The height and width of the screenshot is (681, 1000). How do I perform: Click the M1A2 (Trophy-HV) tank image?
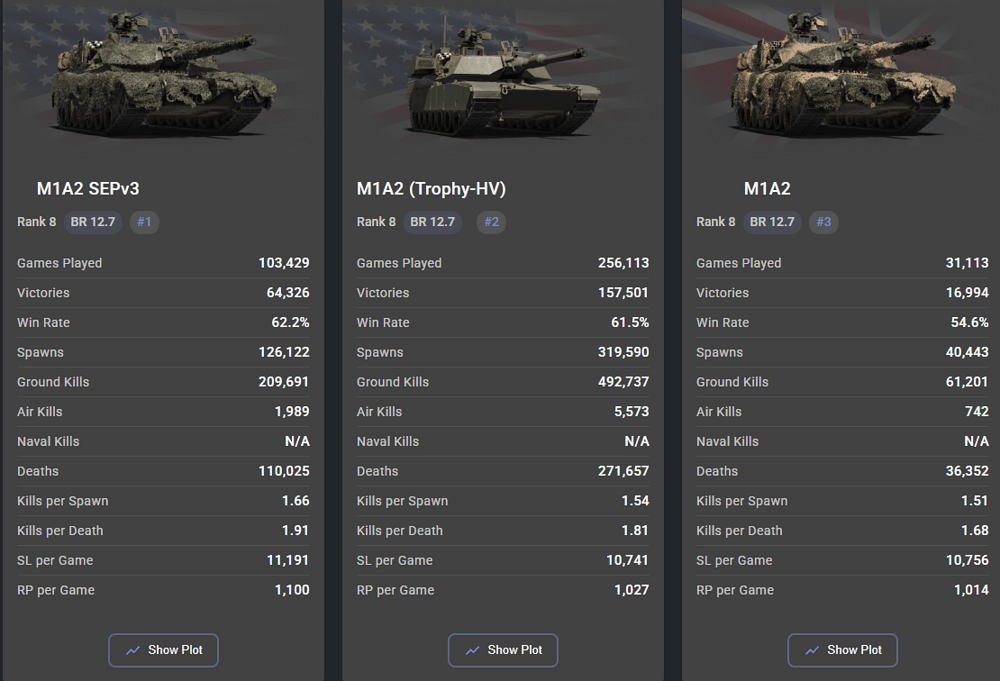click(503, 80)
